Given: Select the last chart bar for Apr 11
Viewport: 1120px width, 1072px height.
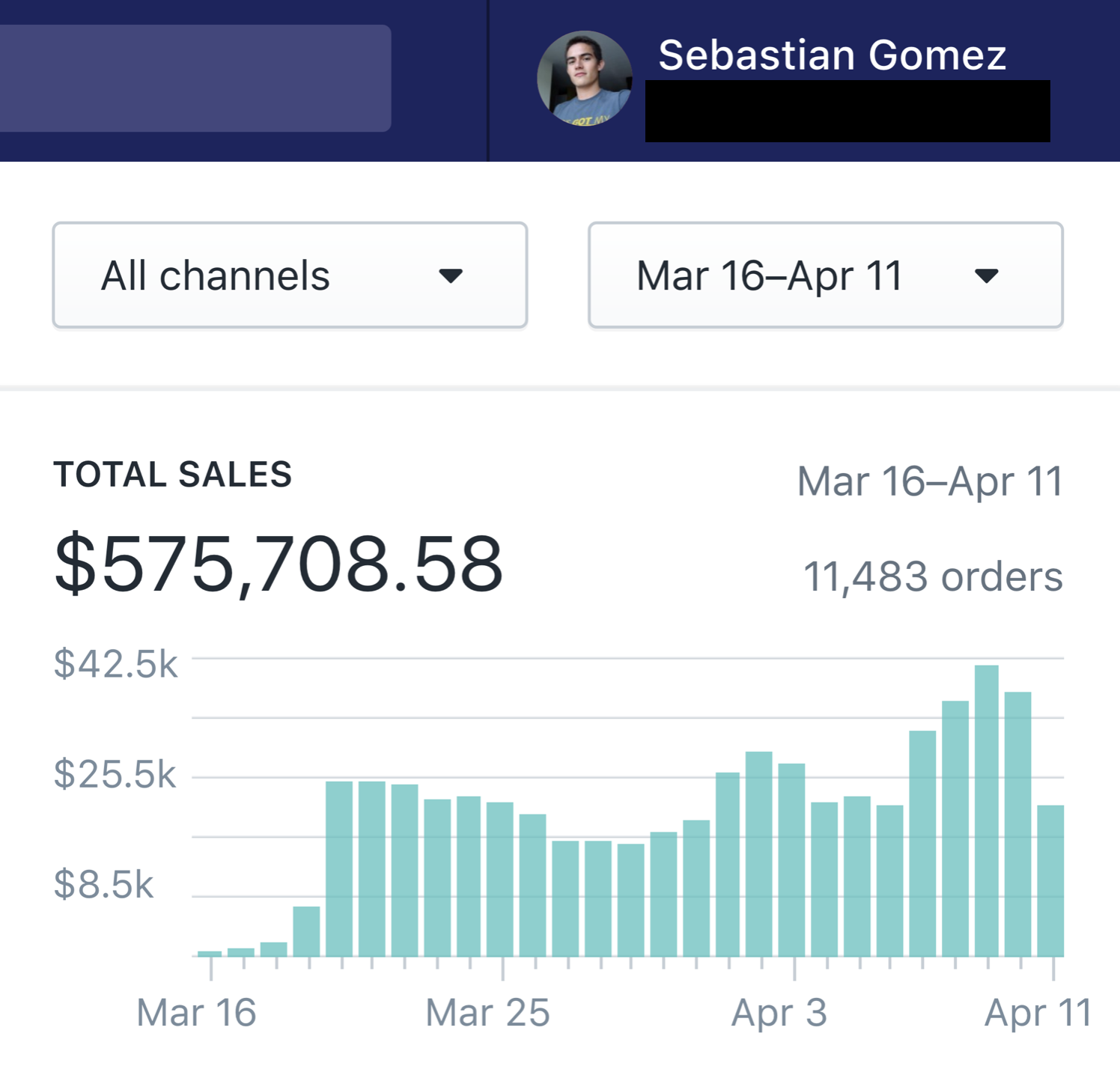Looking at the screenshot, I should (1050, 880).
